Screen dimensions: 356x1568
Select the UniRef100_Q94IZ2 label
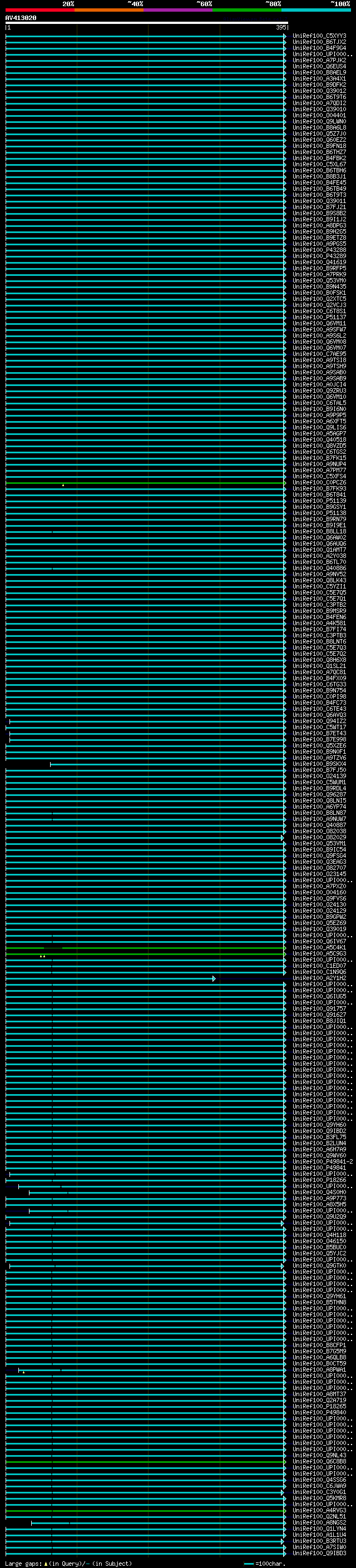(x=319, y=721)
